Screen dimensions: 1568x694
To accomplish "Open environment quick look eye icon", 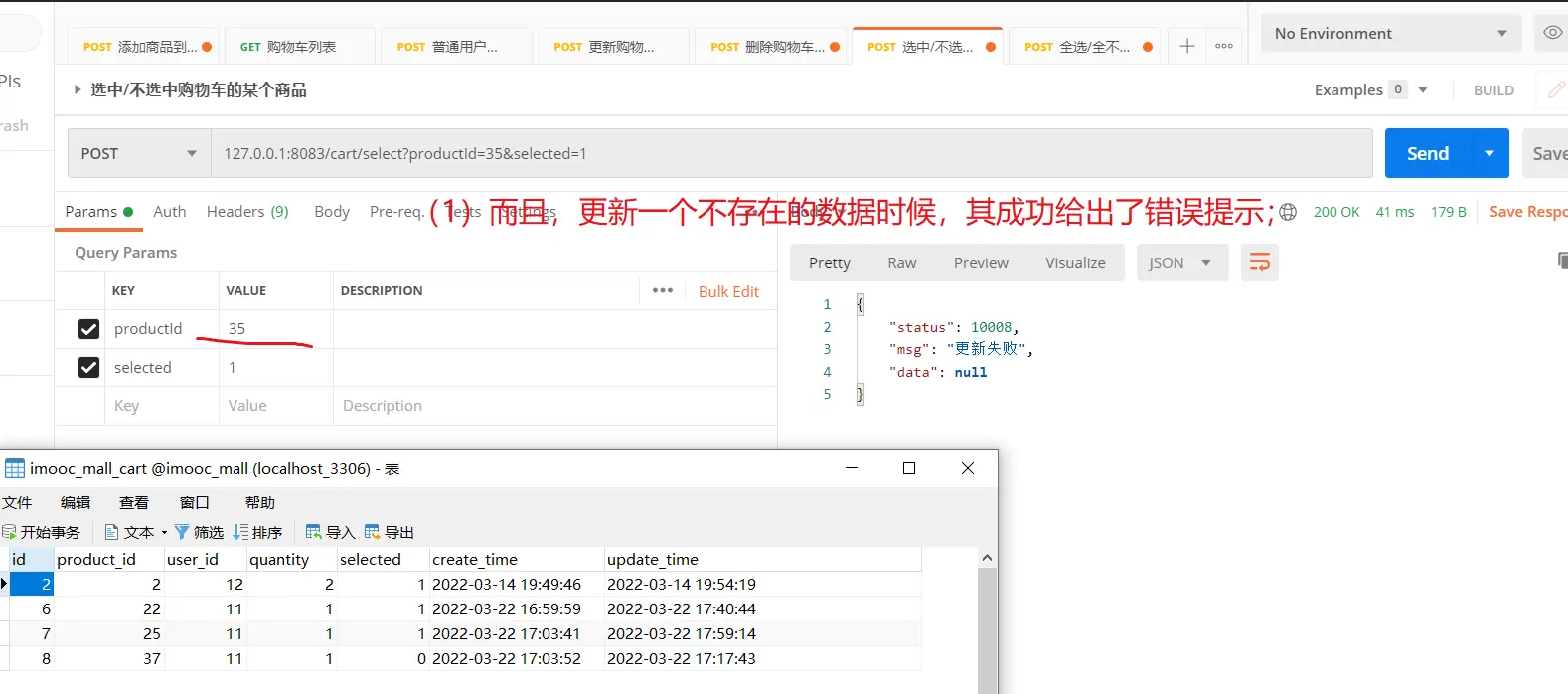I will tap(1551, 33).
